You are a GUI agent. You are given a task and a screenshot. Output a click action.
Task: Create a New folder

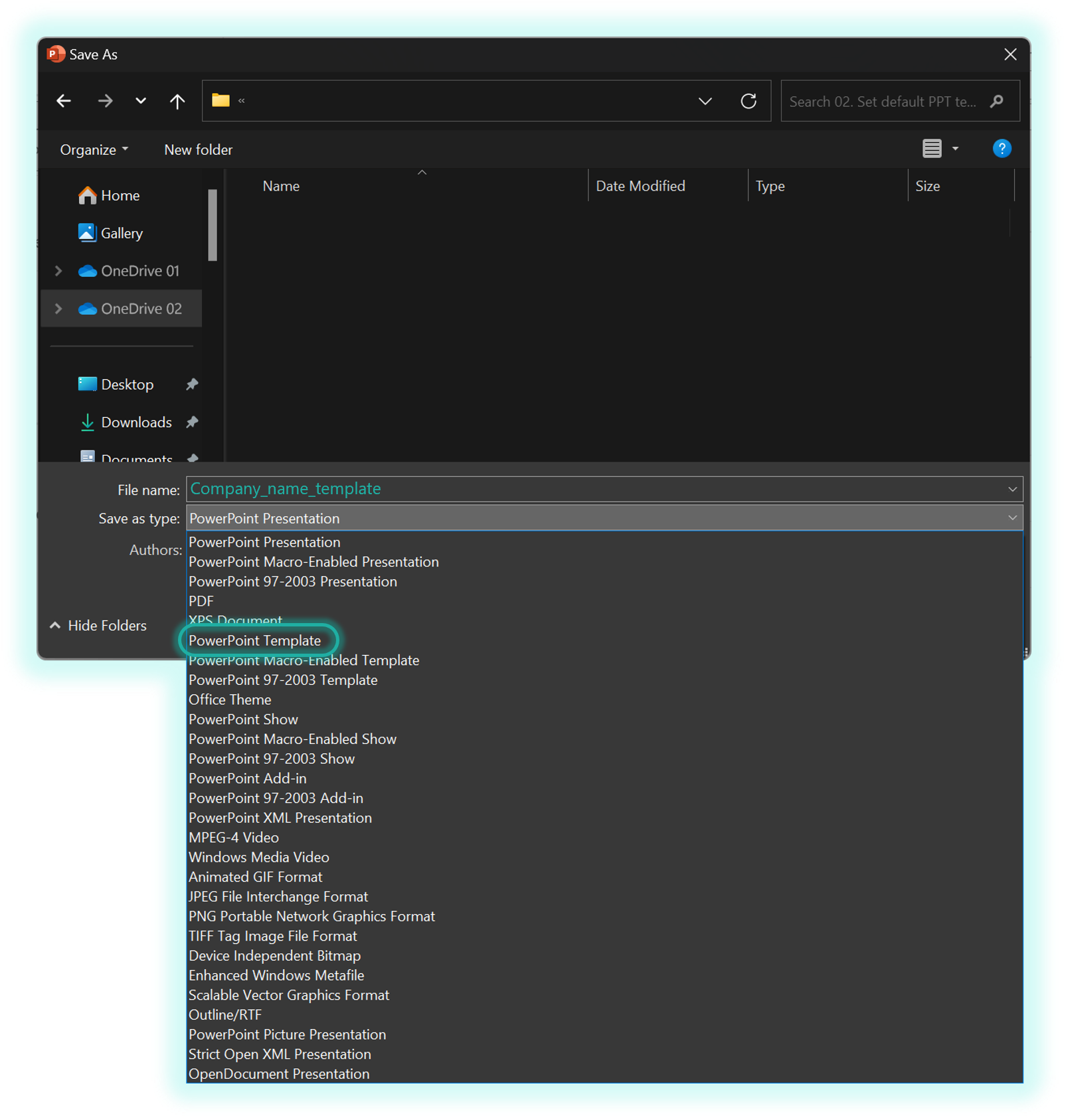point(199,150)
